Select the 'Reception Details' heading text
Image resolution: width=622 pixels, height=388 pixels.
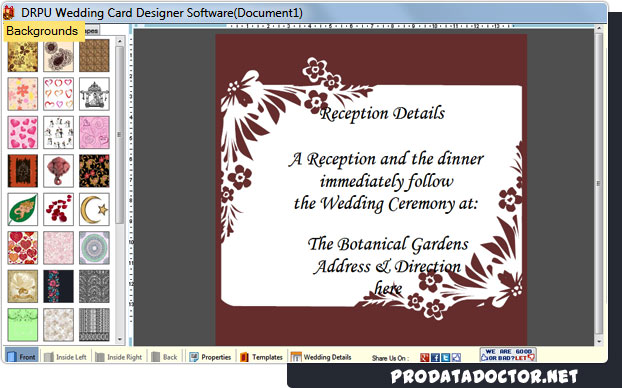(x=382, y=113)
